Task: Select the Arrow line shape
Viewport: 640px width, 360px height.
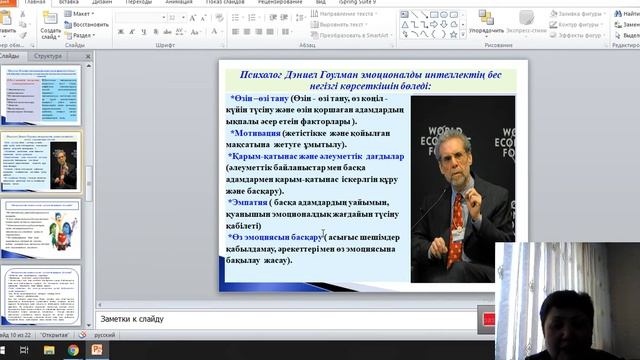Action: (x=424, y=15)
